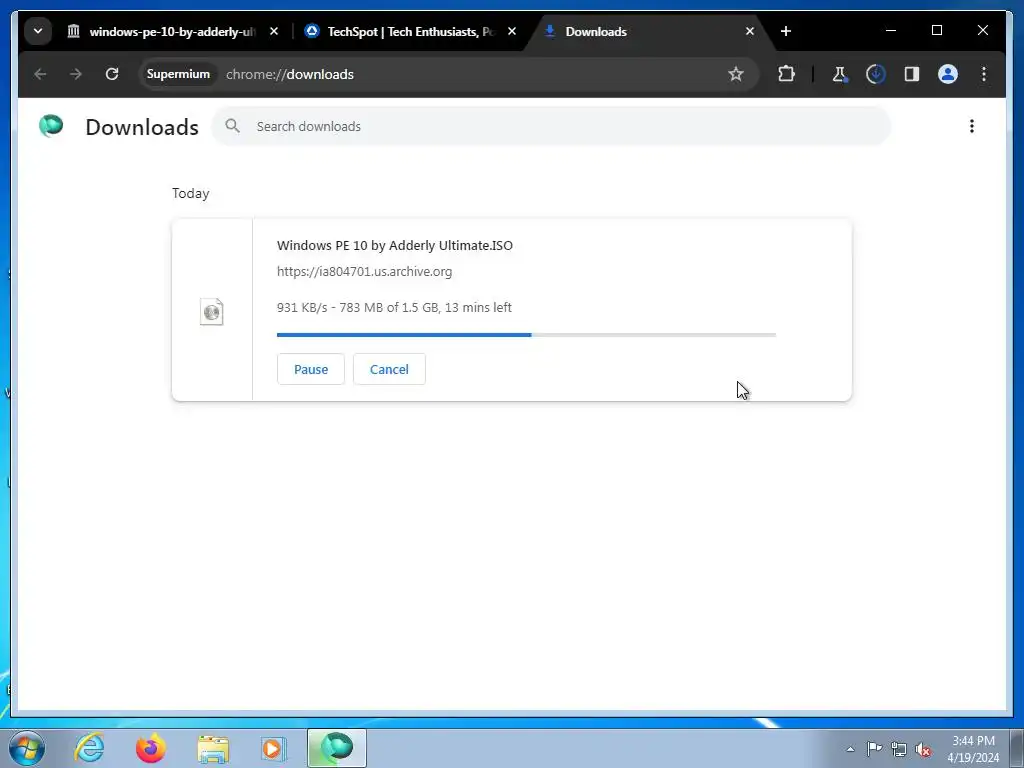Go back with the back arrow

[40, 74]
